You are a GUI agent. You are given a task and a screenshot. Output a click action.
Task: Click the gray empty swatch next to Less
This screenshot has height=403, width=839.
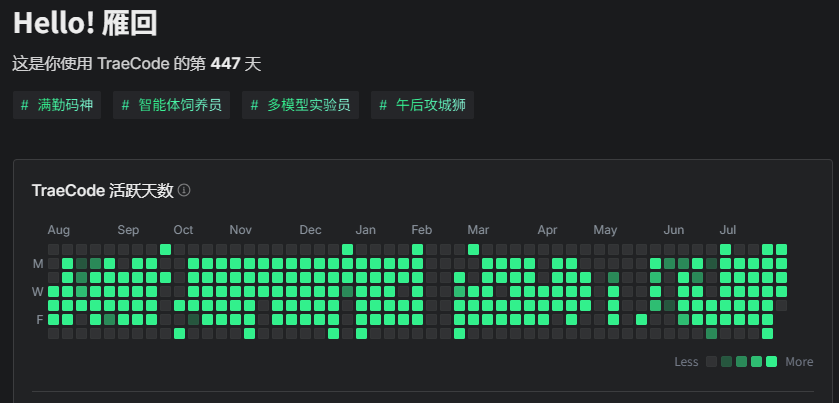click(x=711, y=361)
